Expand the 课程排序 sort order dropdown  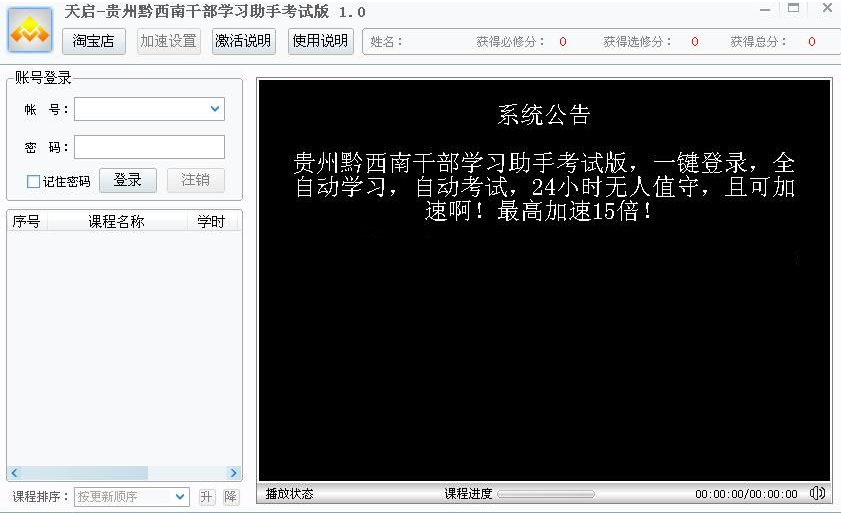(180, 496)
